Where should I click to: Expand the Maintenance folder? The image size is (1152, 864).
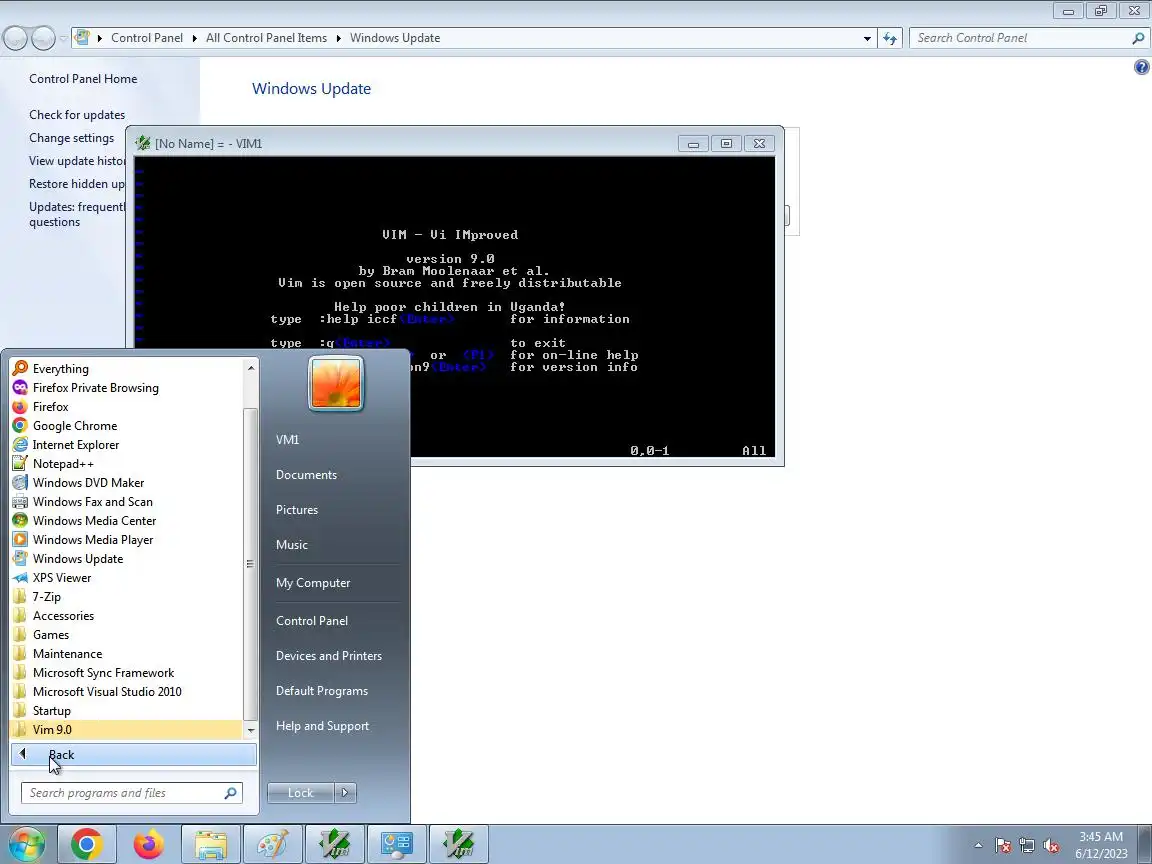tap(126, 654)
